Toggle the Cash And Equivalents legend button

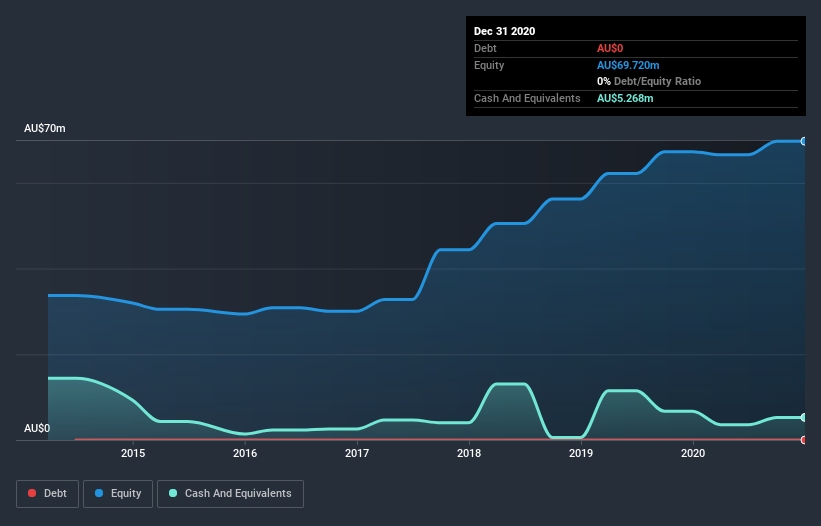point(230,494)
